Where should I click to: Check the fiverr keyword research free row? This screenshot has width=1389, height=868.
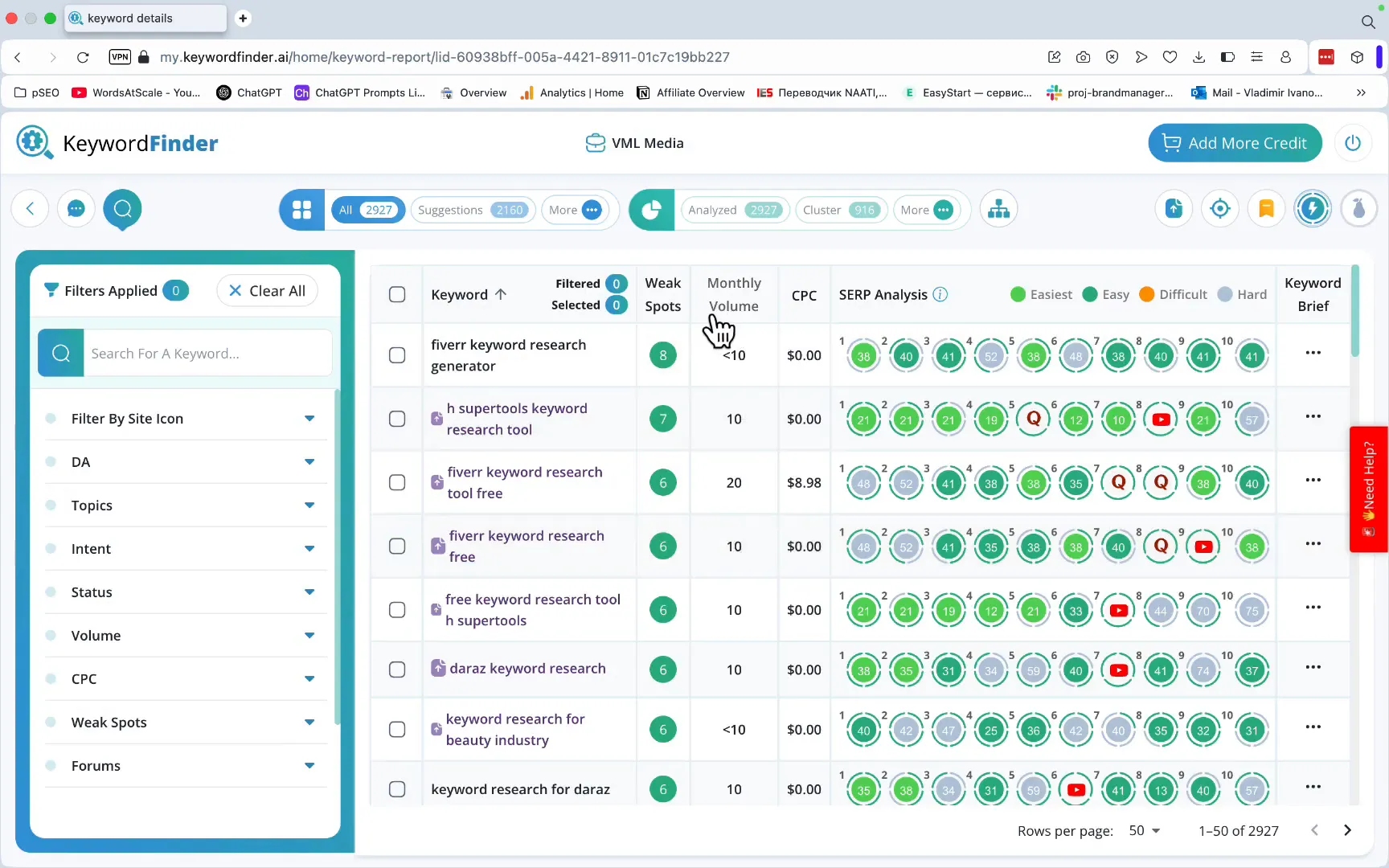pyautogui.click(x=397, y=547)
